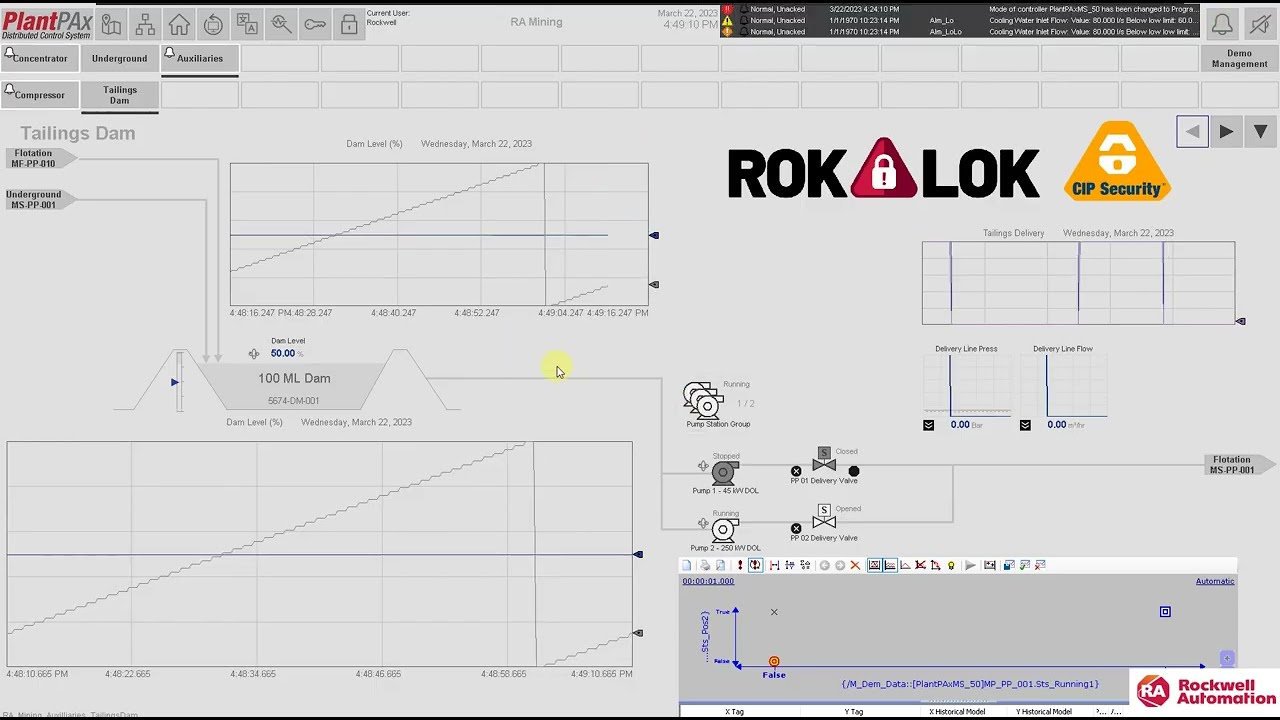Click the square marker icon in XY plot area

(x=1165, y=611)
